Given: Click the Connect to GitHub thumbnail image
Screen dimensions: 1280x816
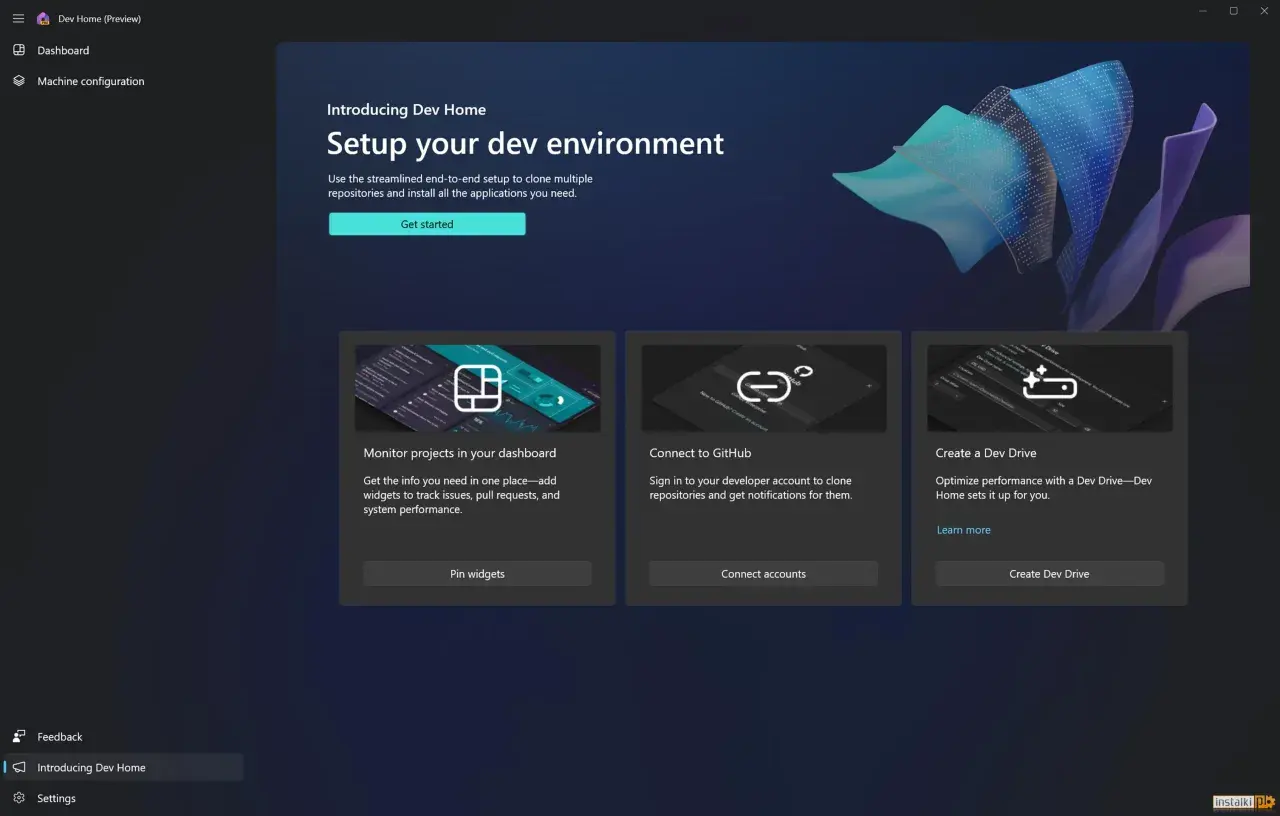Looking at the screenshot, I should pos(763,388).
